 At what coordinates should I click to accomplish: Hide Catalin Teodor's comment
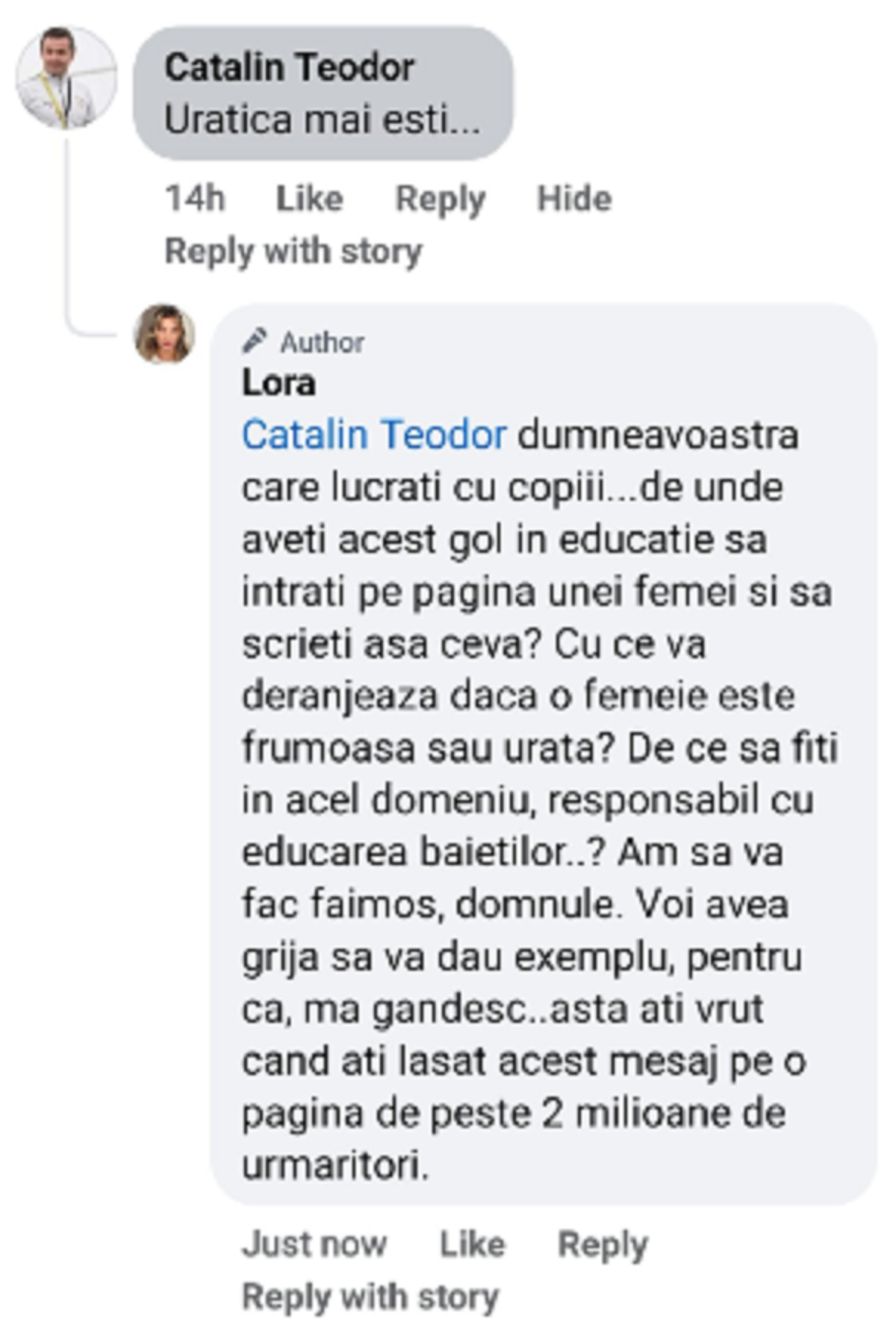point(574,199)
